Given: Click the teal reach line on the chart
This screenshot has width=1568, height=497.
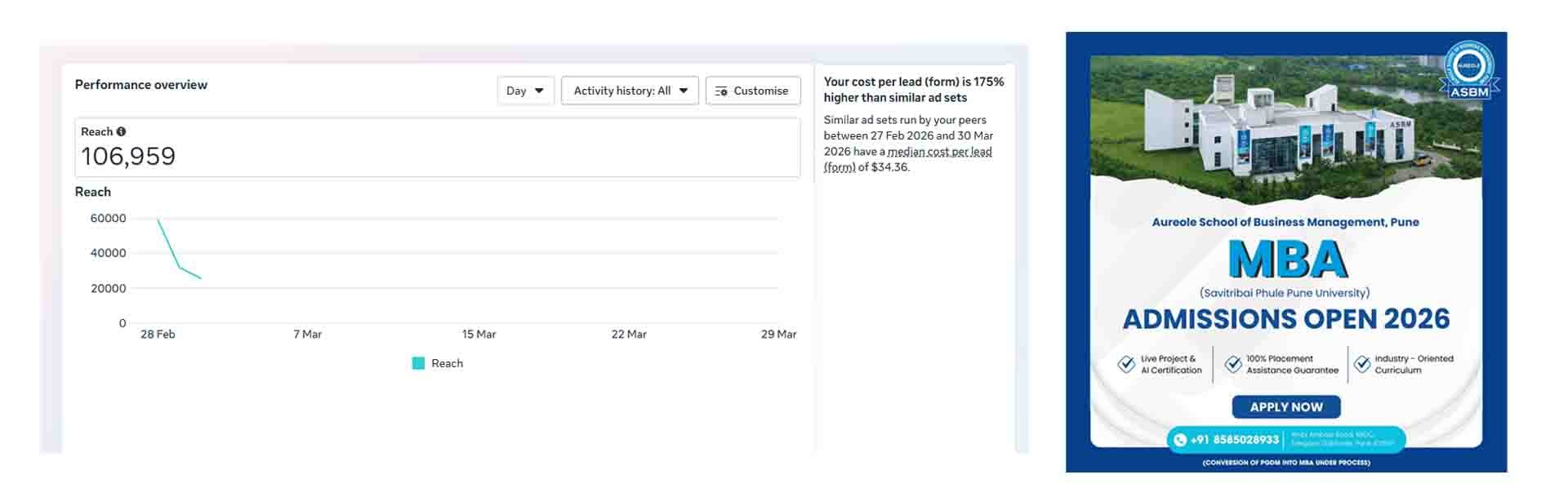Looking at the screenshot, I should click(180, 267).
